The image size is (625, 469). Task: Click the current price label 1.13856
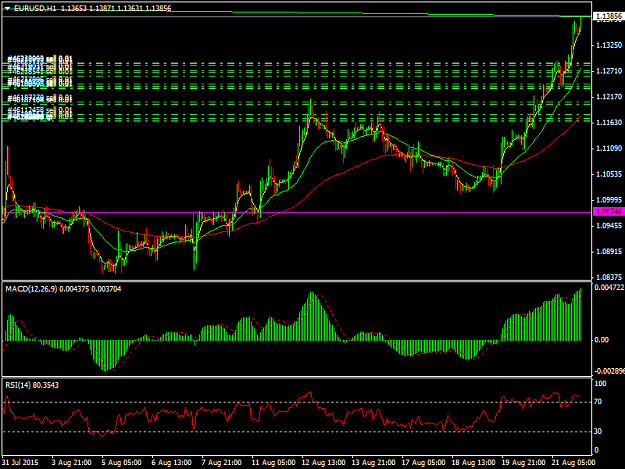tap(608, 16)
